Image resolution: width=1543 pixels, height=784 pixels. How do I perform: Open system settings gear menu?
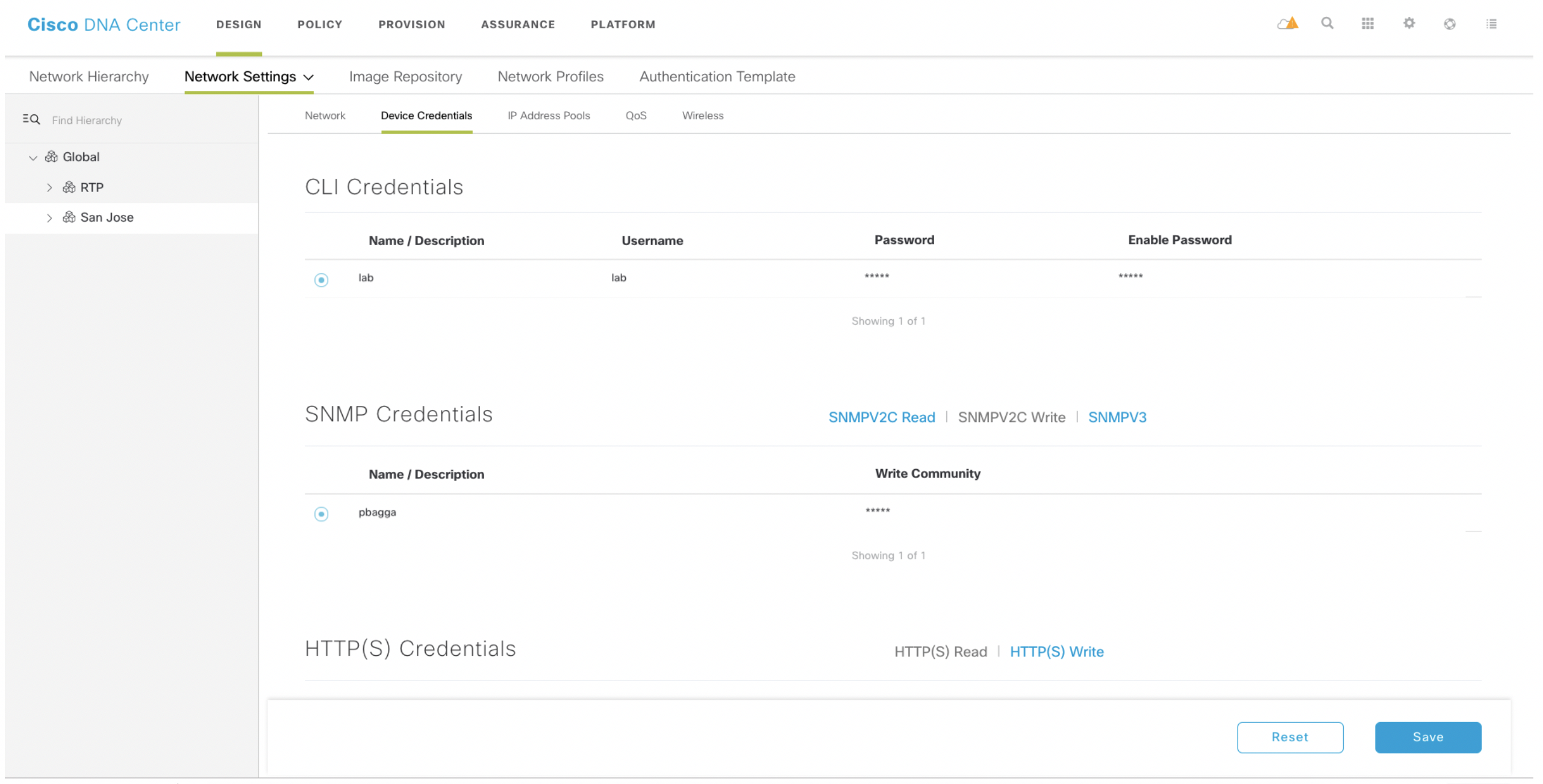click(x=1409, y=23)
